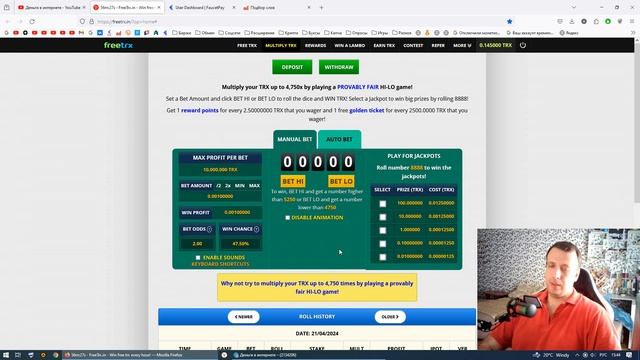The image size is (640, 360).
Task: Open the Биржи bookmarks folder
Action: click(182, 33)
